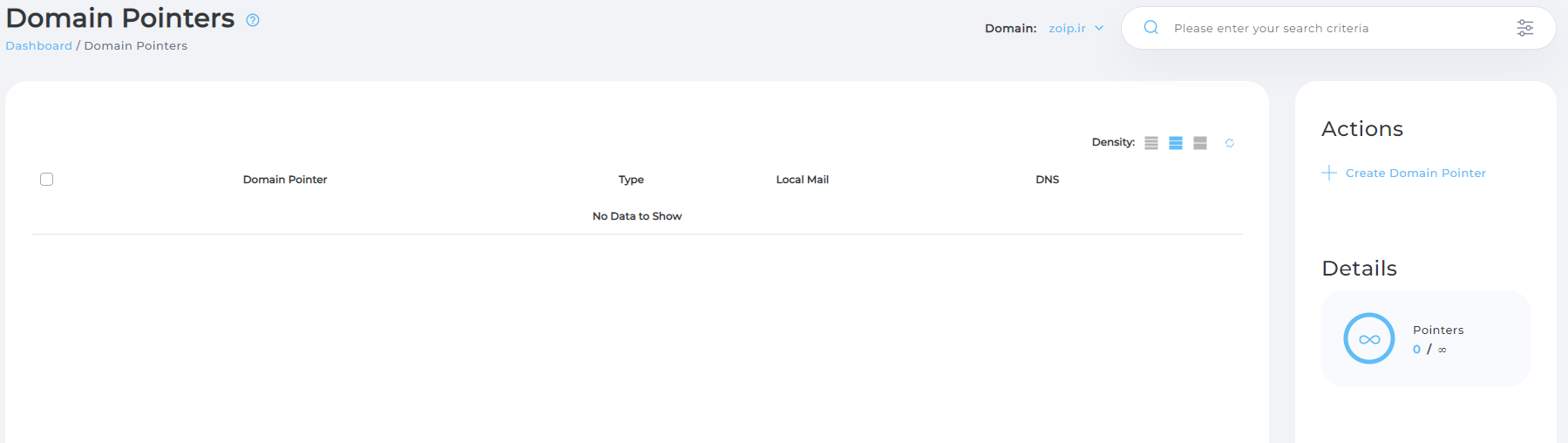Go to Dashboard via breadcrumb link

click(39, 46)
